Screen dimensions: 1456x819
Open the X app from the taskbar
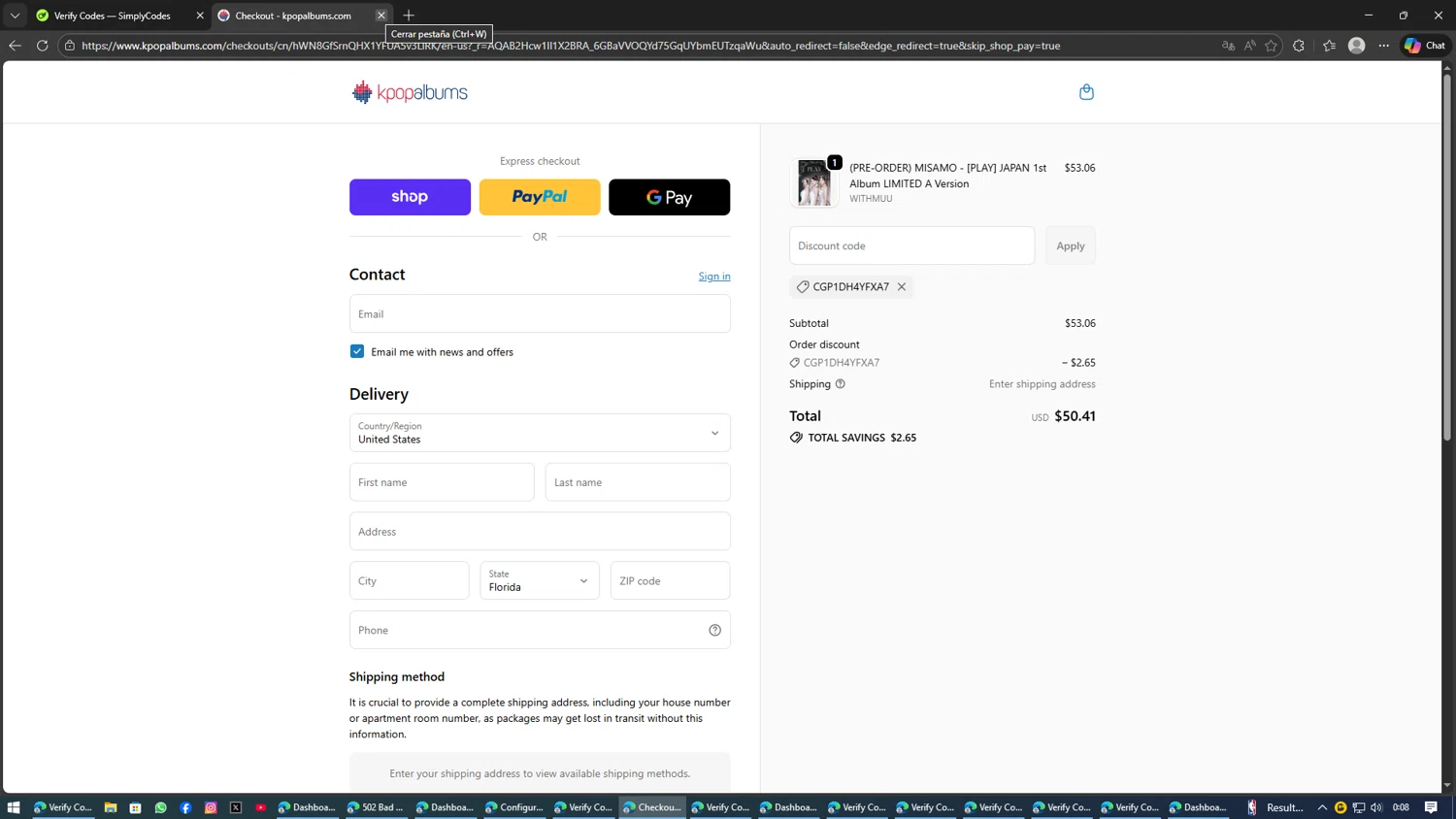(236, 807)
